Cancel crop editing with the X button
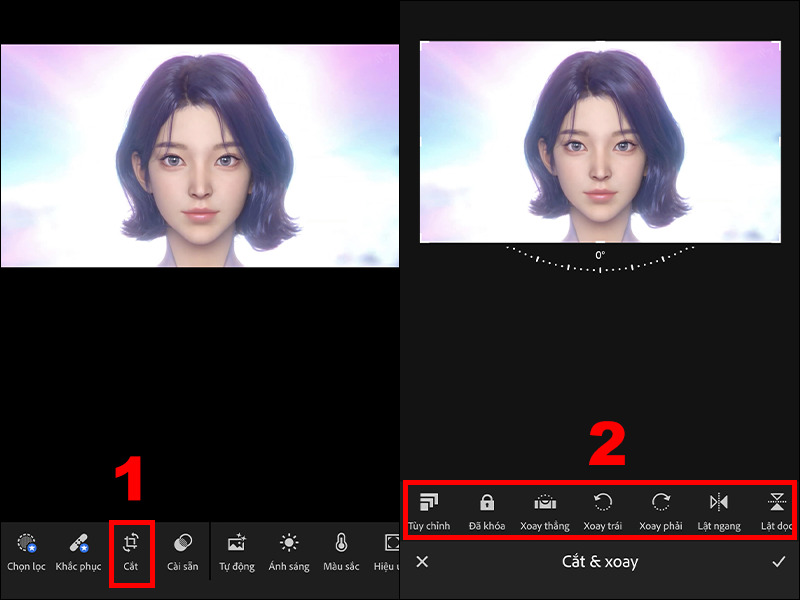The image size is (800, 600). coord(423,562)
